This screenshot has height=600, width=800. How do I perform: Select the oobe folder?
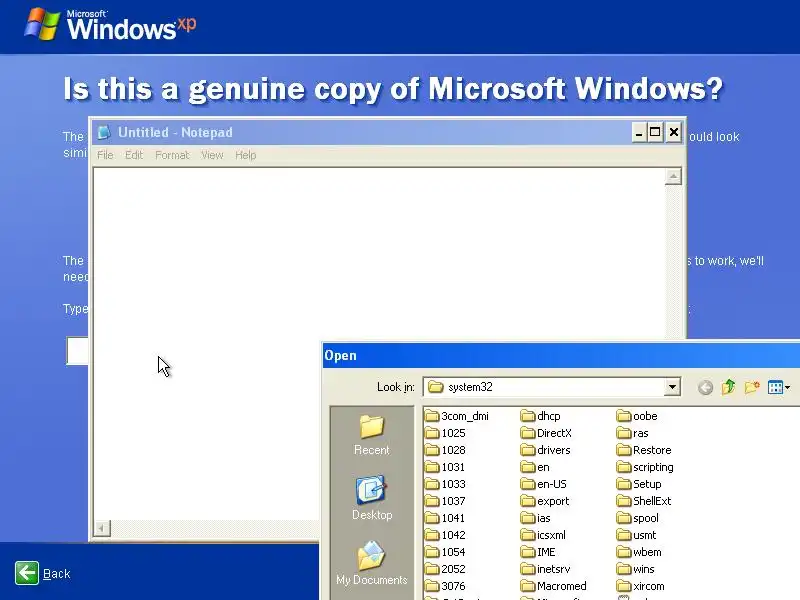point(637,416)
